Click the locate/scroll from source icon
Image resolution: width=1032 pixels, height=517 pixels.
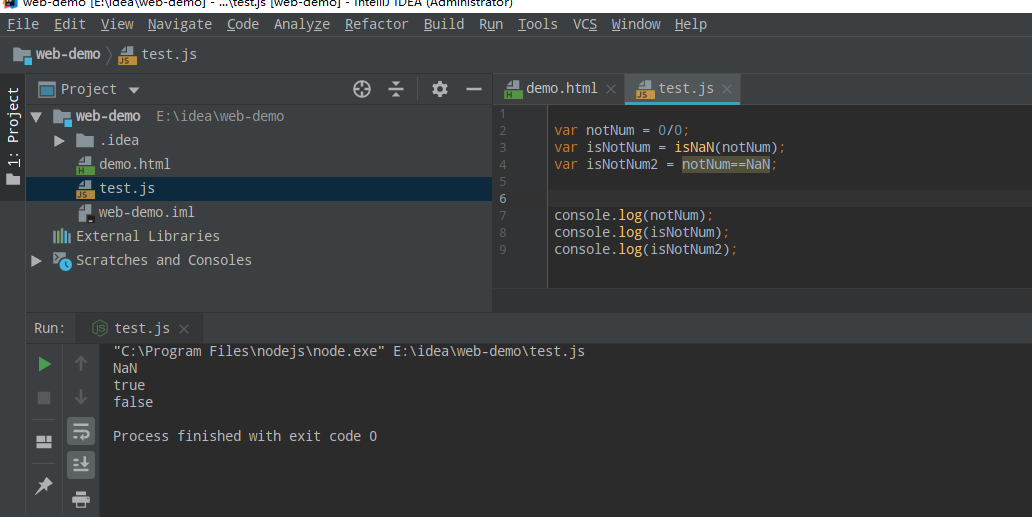(x=362, y=89)
